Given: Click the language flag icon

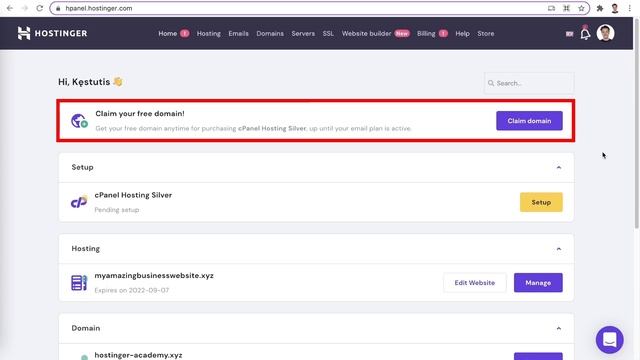Looking at the screenshot, I should pos(569,34).
